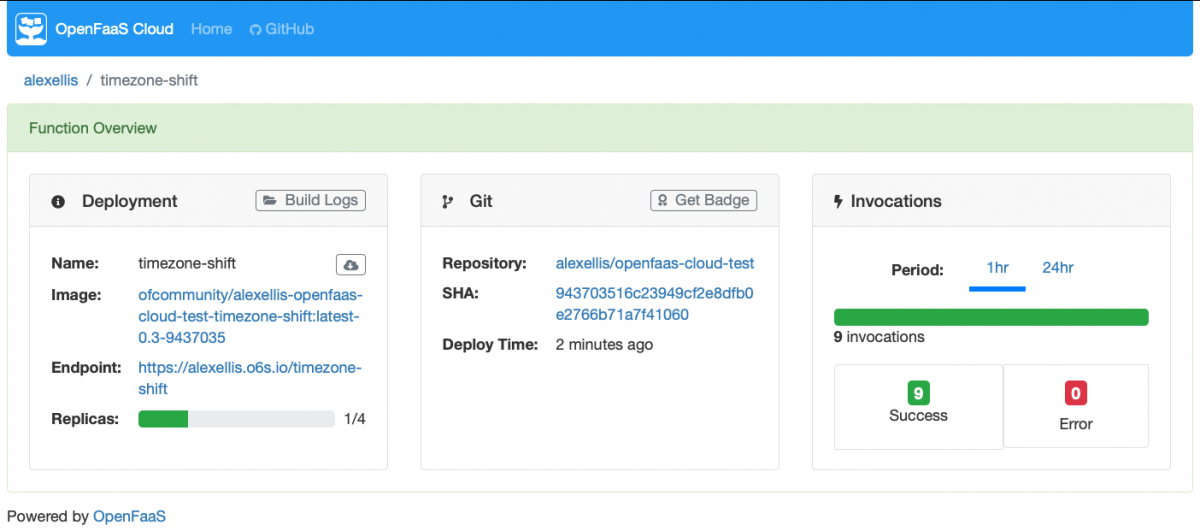Click the cloud download icon beside function name
This screenshot has height=531, width=1200.
coord(350,265)
